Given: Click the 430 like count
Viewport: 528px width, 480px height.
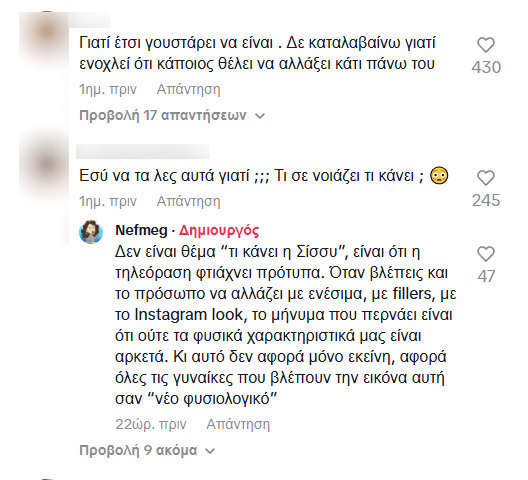Looking at the screenshot, I should pyautogui.click(x=486, y=67).
